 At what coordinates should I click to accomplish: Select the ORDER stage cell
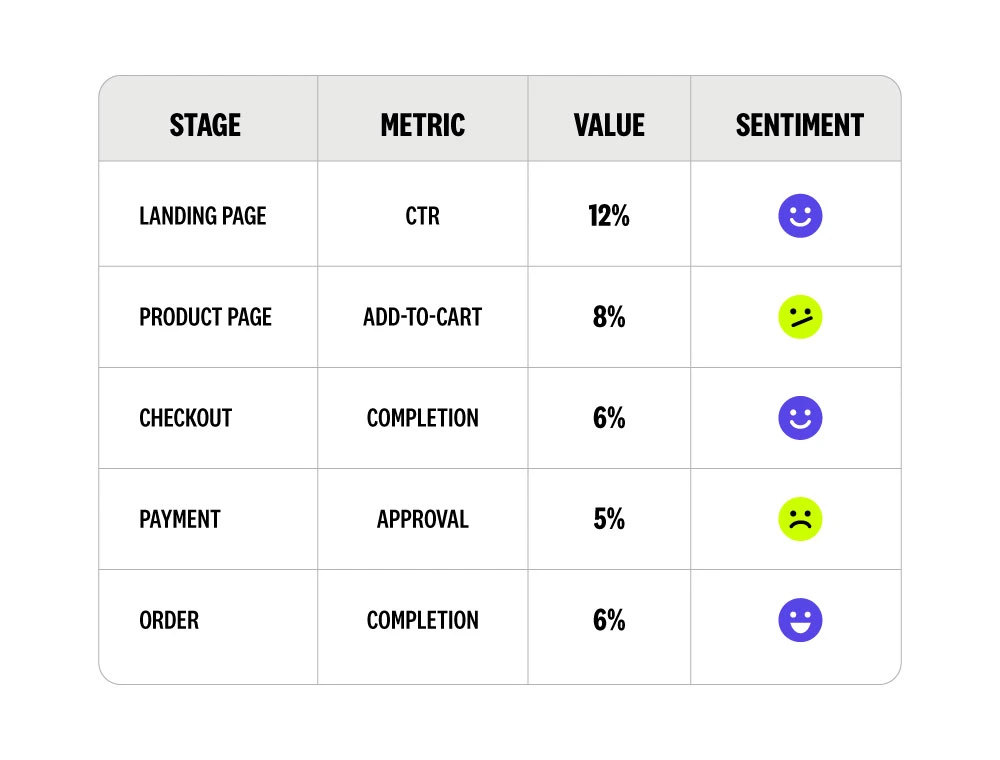click(x=169, y=620)
